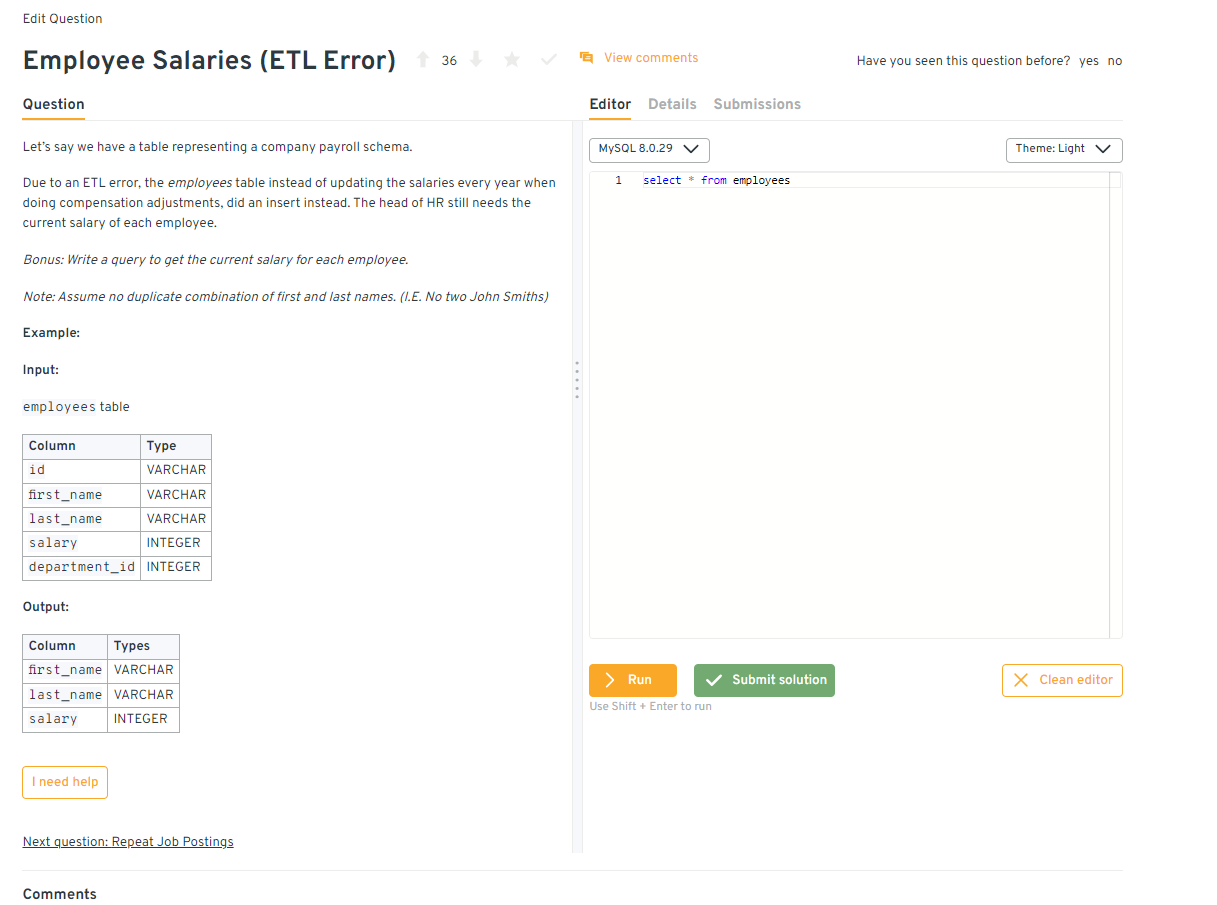Select the Editor tab
This screenshot has width=1217, height=905.
tap(610, 104)
